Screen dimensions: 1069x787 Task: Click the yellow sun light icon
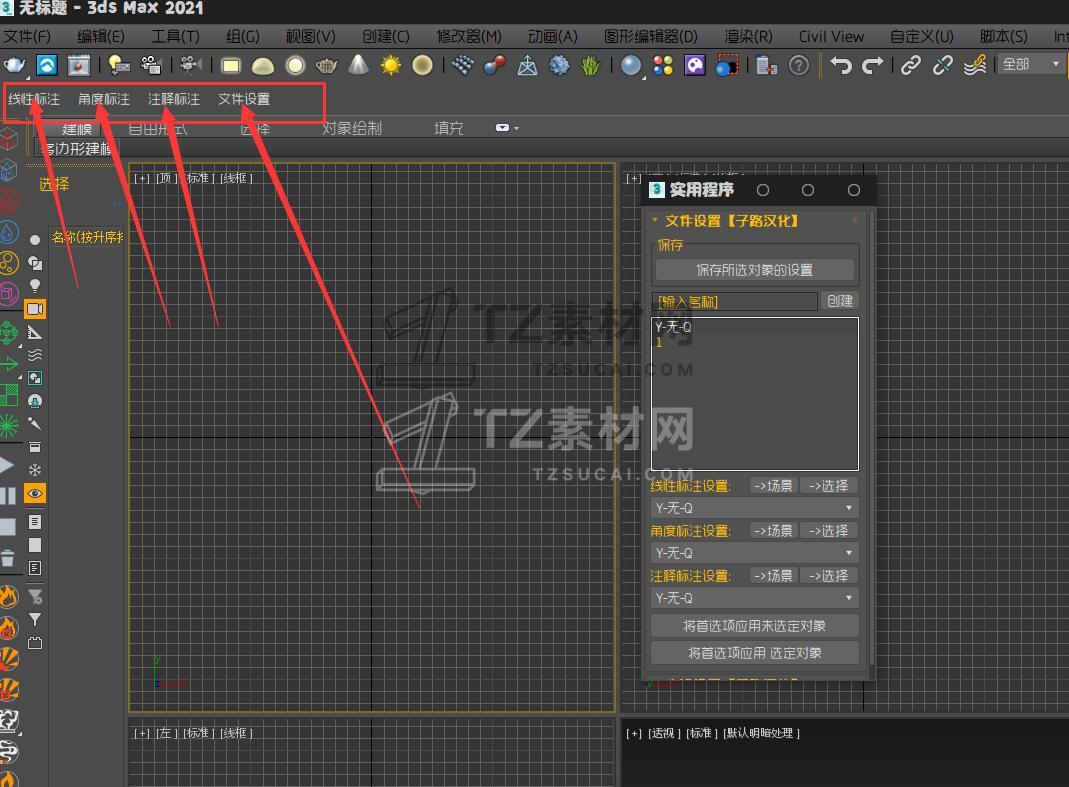[391, 65]
